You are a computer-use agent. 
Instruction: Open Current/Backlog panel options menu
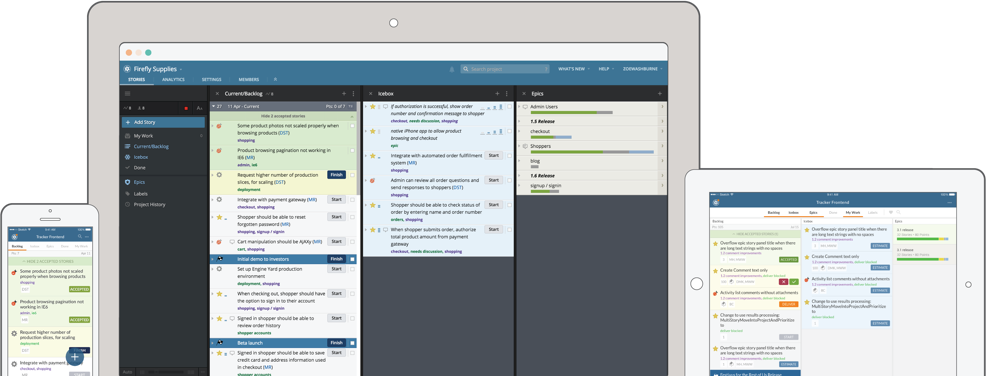point(353,93)
